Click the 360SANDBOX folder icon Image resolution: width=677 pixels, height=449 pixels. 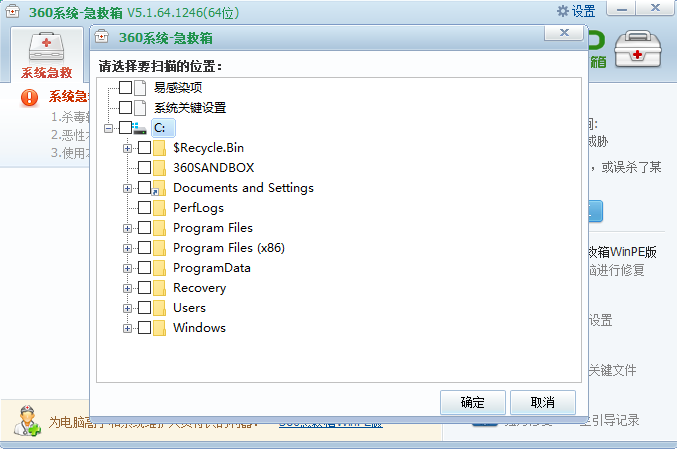[x=159, y=168]
